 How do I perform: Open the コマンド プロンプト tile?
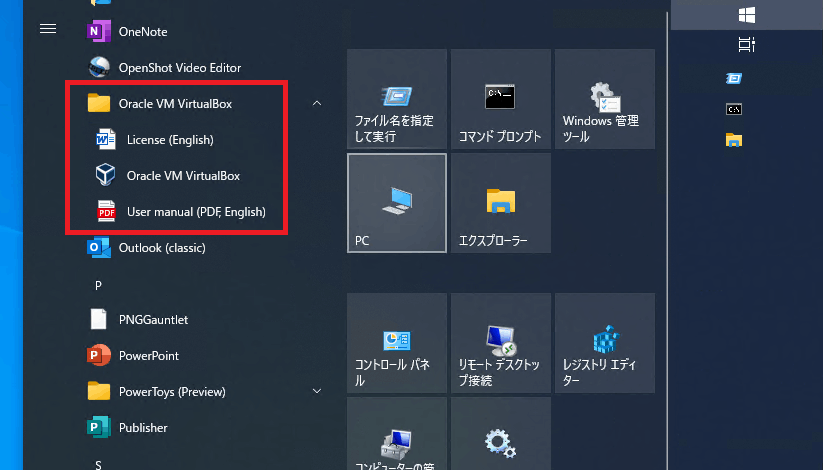click(501, 99)
